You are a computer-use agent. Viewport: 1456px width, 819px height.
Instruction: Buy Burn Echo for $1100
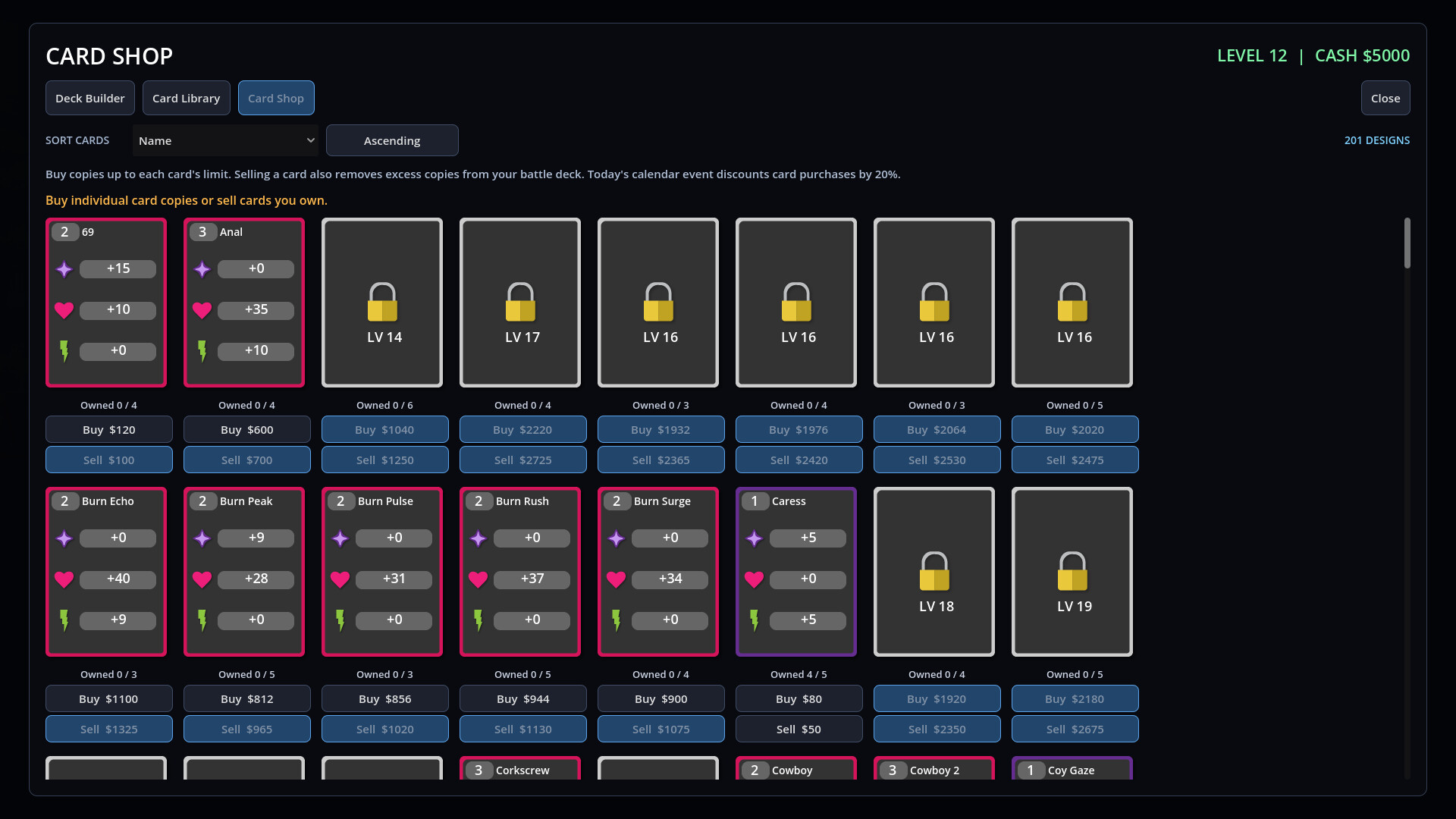(109, 698)
